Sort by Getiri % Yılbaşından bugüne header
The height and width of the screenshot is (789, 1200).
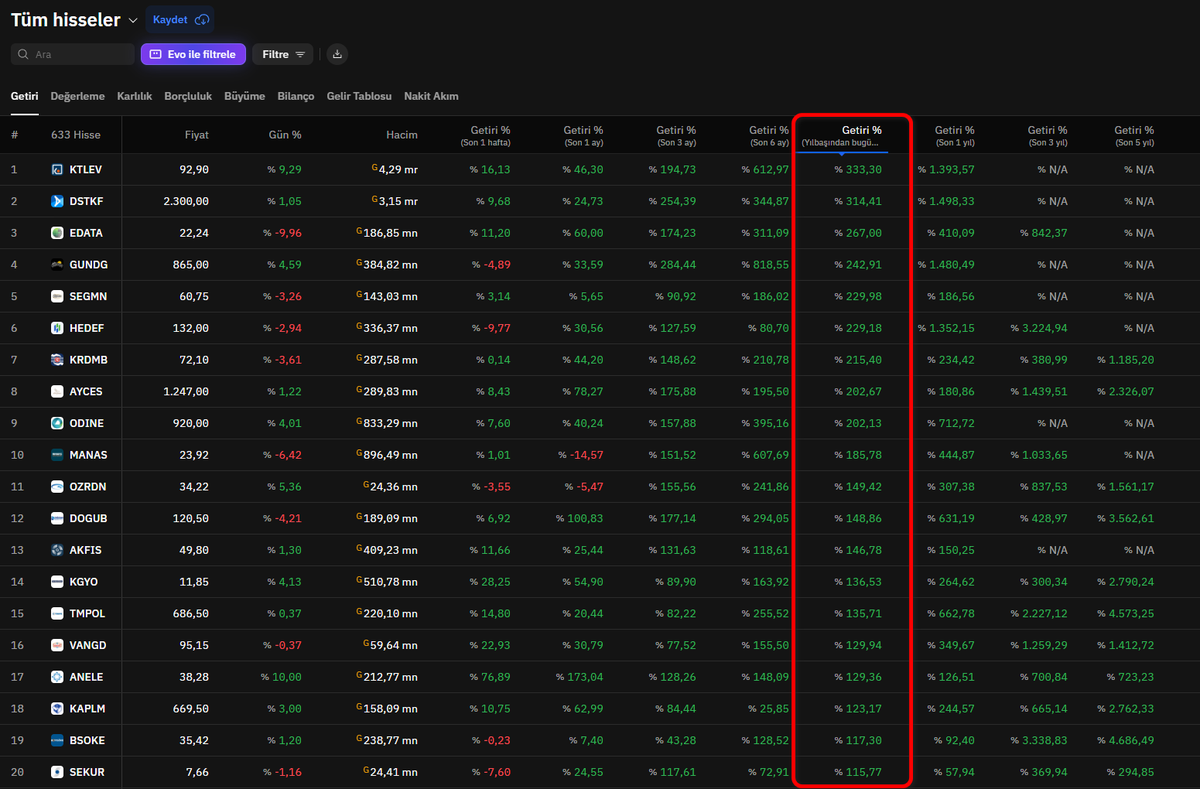841,136
